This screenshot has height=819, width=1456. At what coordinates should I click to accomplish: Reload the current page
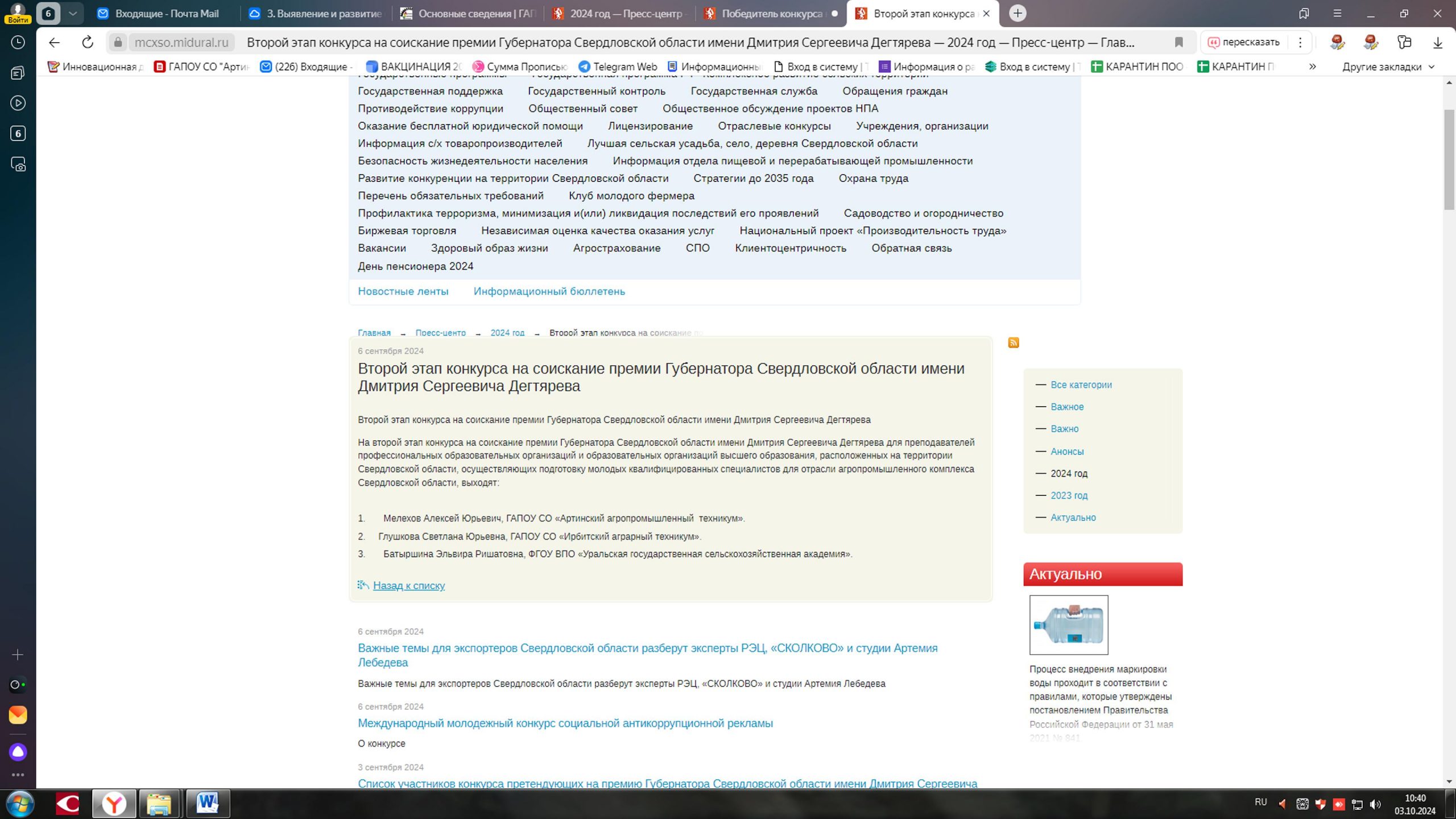[x=87, y=43]
